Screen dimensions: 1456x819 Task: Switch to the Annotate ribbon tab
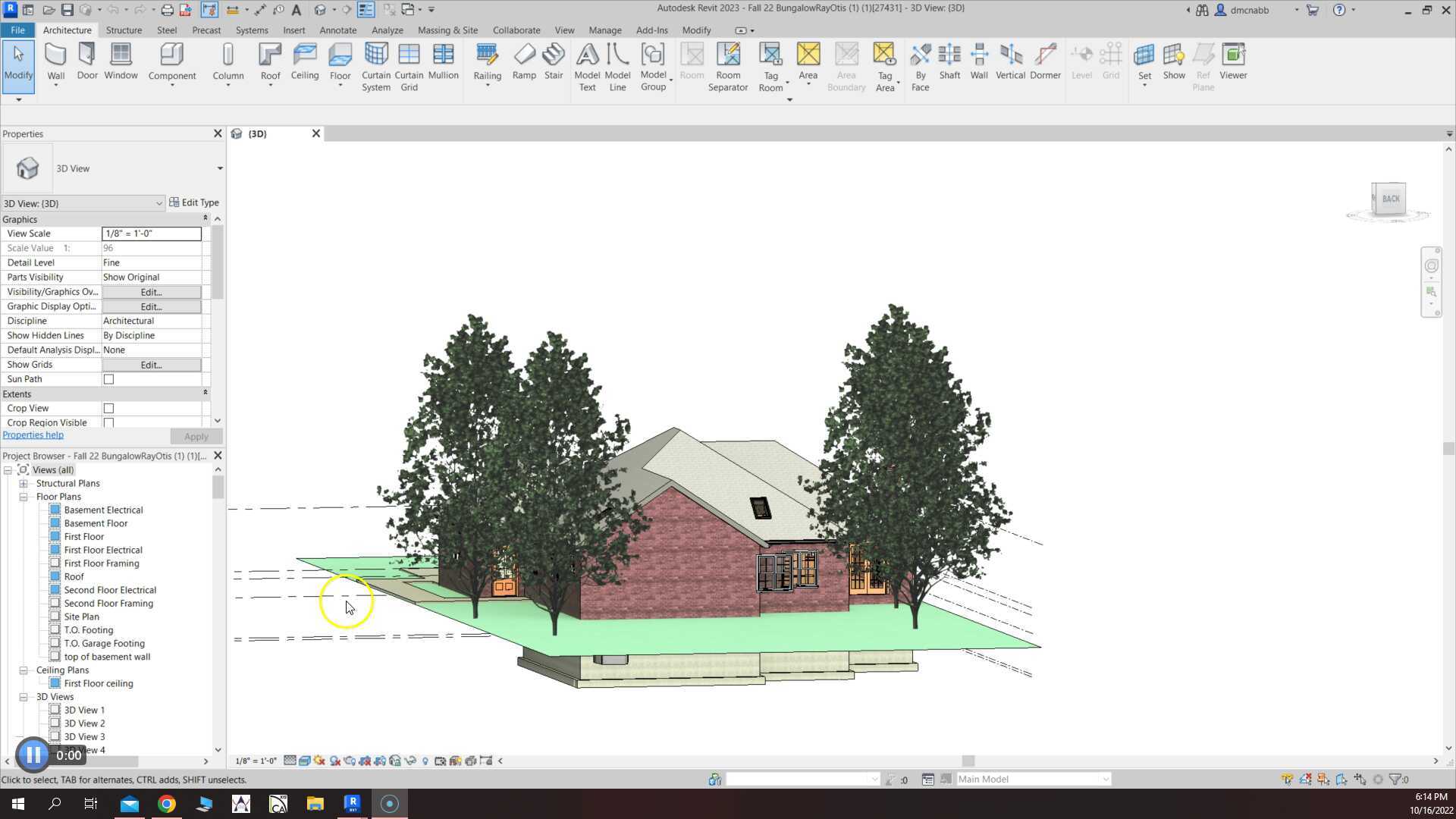[x=337, y=30]
